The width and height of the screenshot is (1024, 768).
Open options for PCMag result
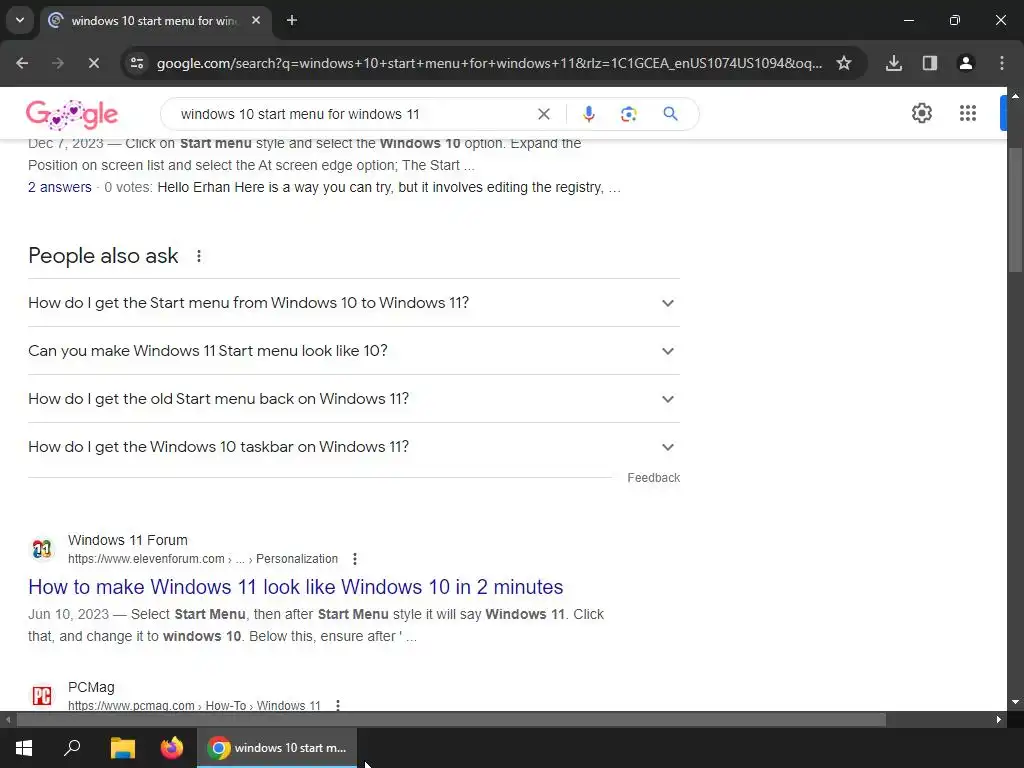tap(338, 705)
